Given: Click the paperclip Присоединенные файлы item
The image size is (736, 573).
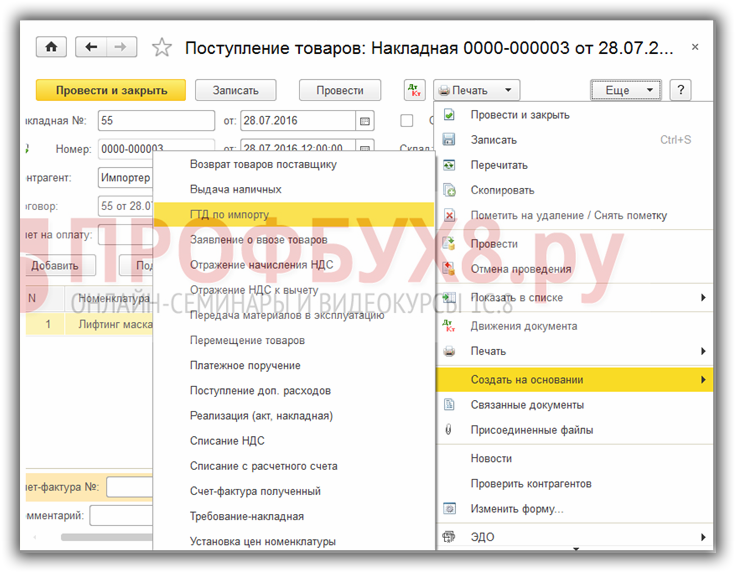Looking at the screenshot, I should 532,430.
